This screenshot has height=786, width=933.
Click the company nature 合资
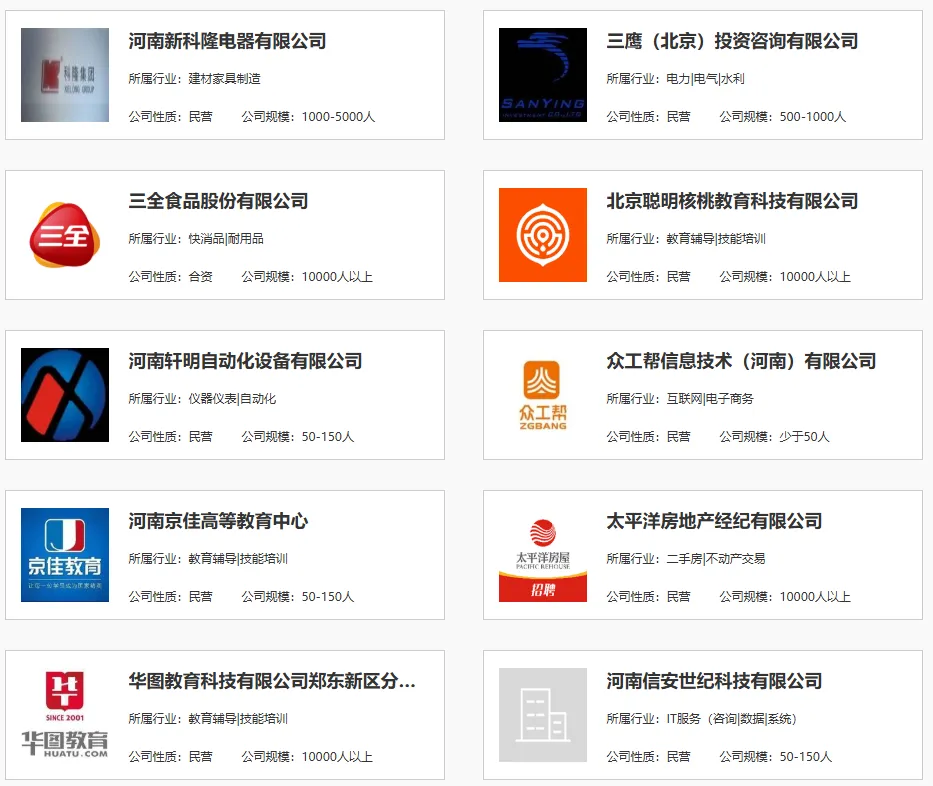pos(201,277)
